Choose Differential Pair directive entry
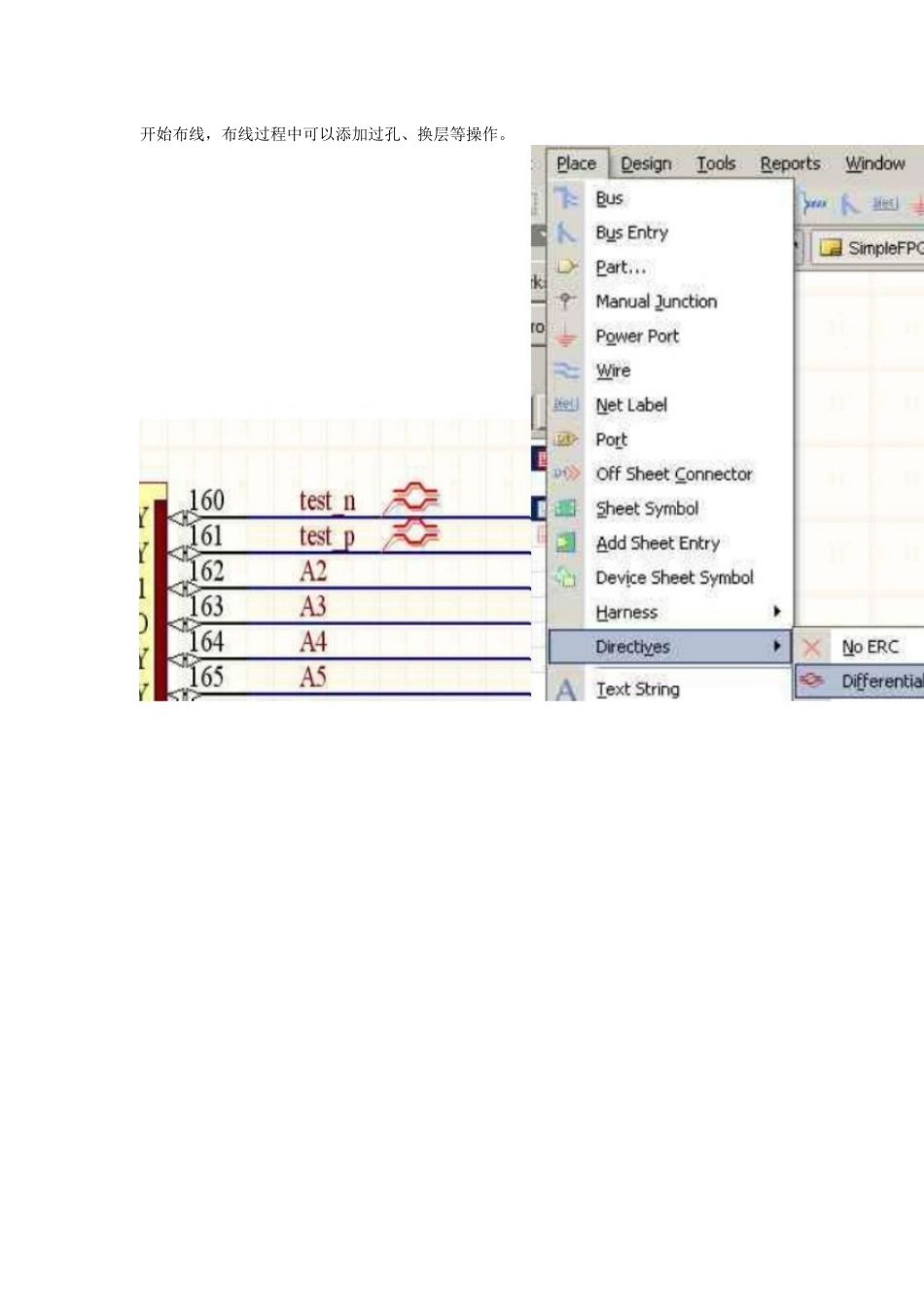 click(x=861, y=682)
